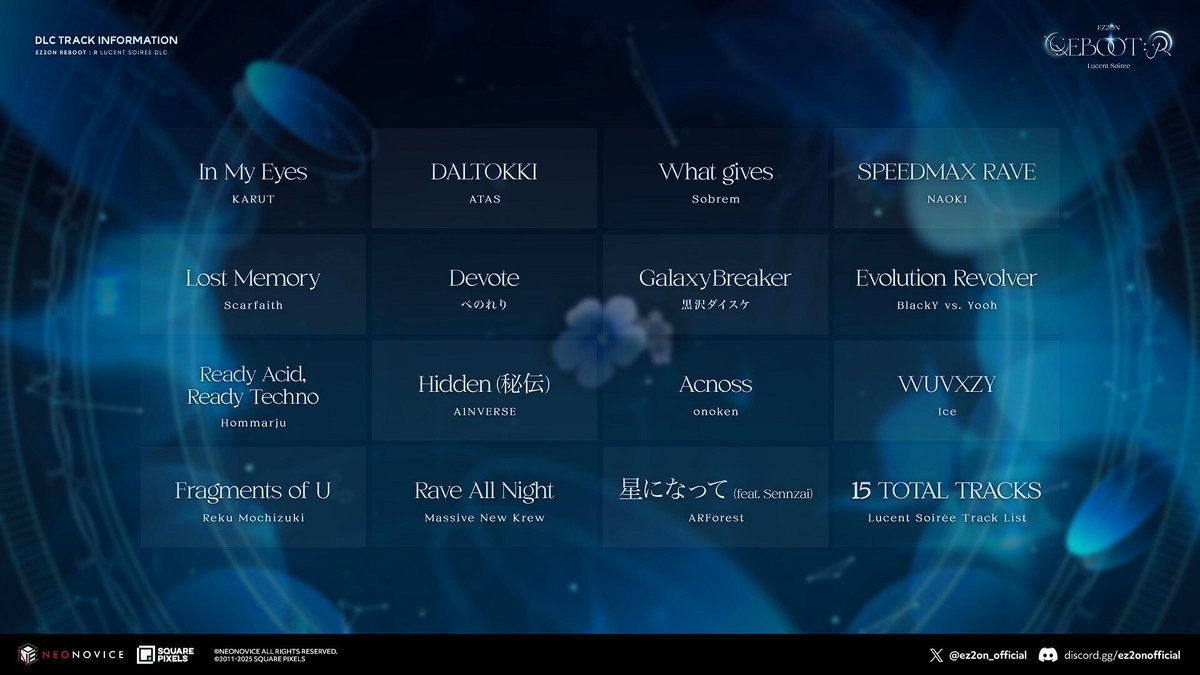Click the Discord icon

point(1048,655)
